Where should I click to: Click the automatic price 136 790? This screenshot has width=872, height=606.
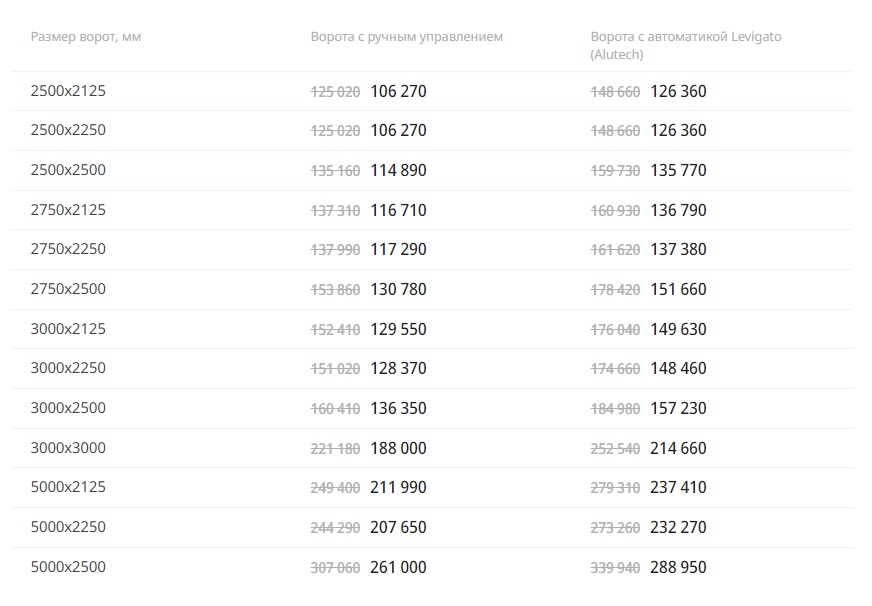tap(678, 210)
